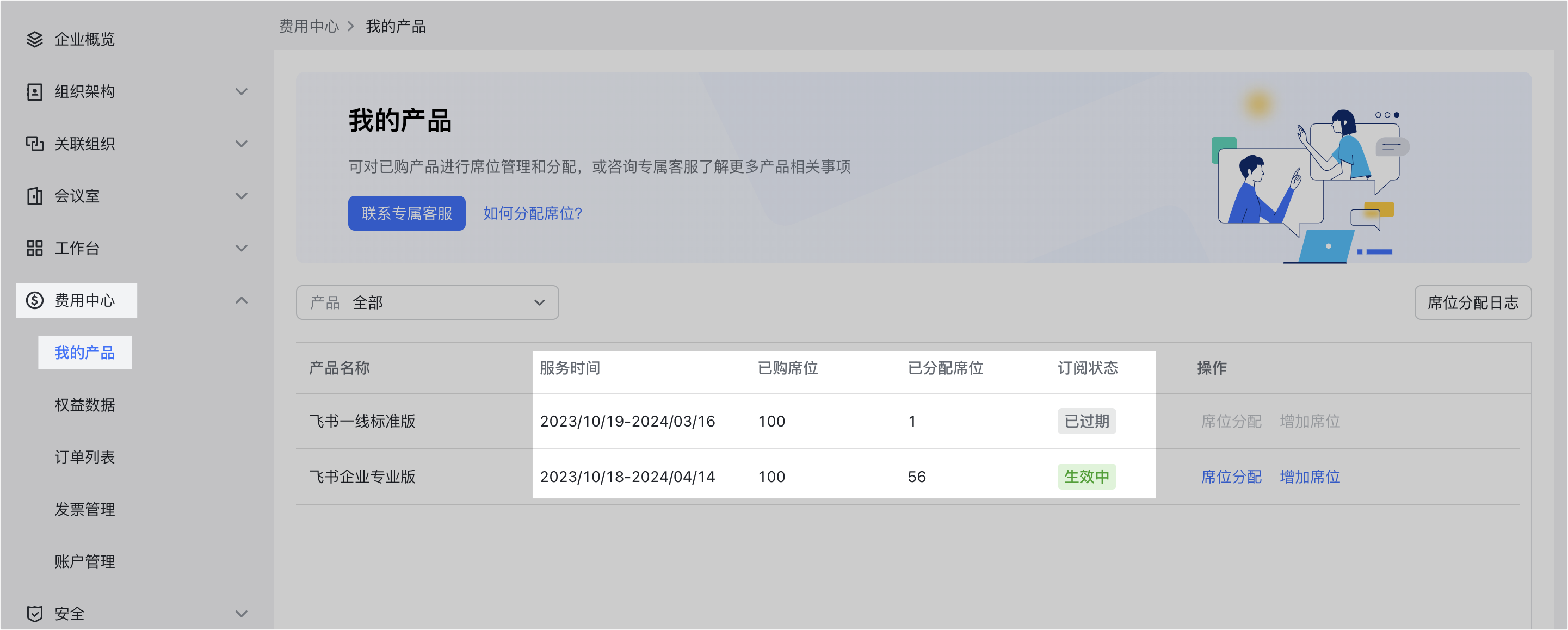Click the 产品名称 column header
This screenshot has height=630, width=1568.
(x=339, y=368)
